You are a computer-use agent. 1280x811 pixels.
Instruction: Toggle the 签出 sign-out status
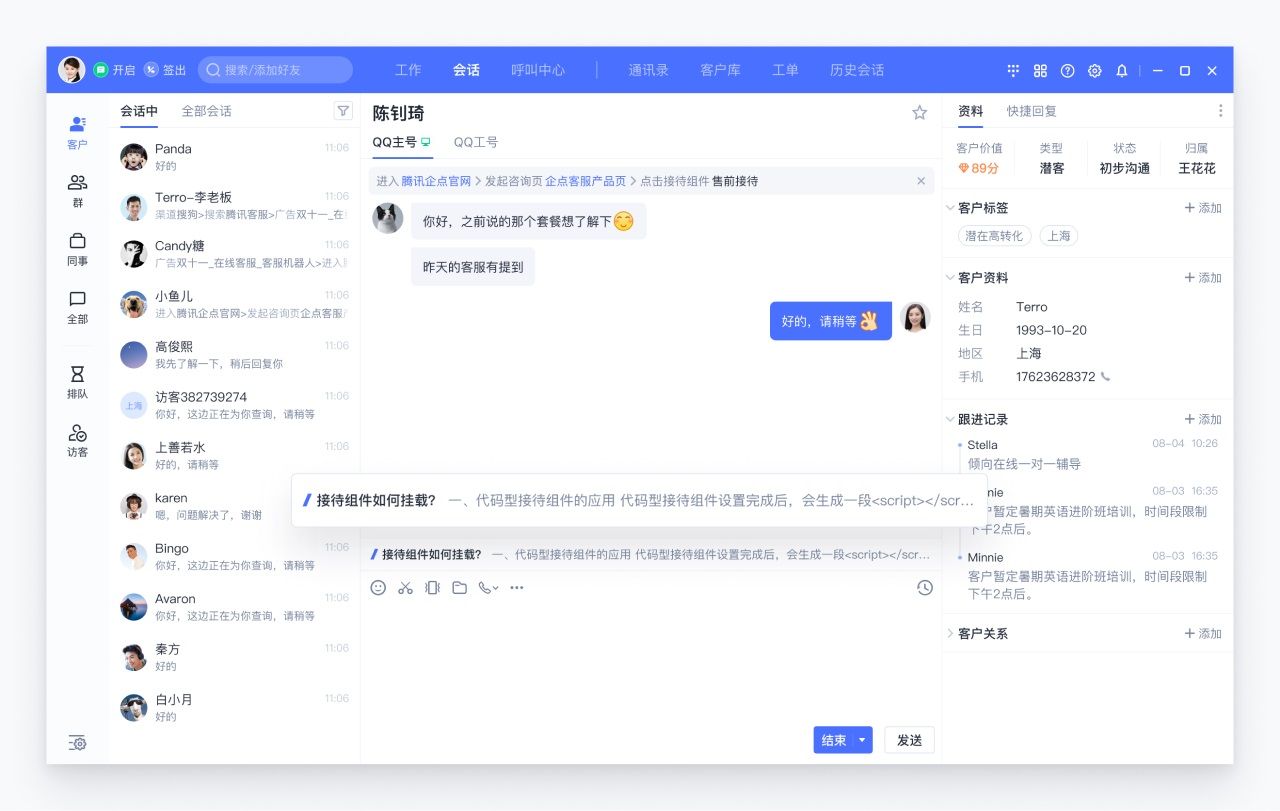[165, 70]
